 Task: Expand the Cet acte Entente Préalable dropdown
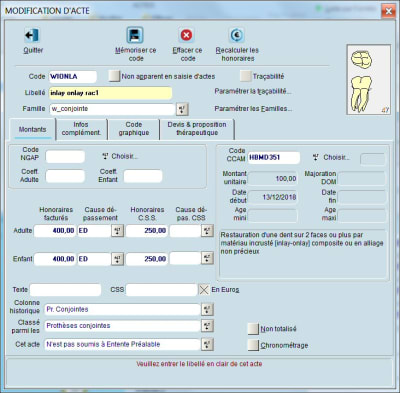coord(207,344)
